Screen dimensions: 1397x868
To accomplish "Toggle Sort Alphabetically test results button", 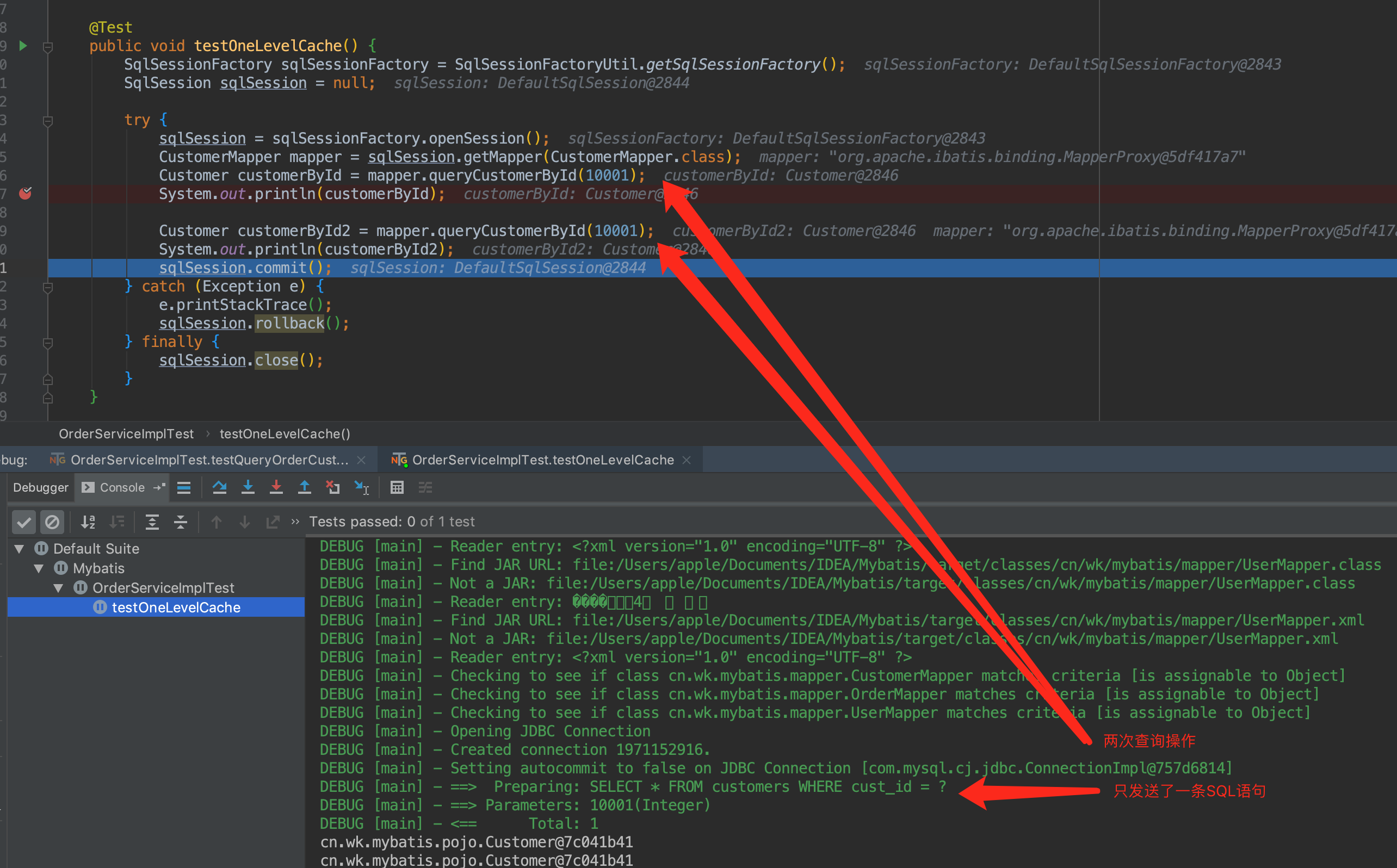I will pos(88,522).
